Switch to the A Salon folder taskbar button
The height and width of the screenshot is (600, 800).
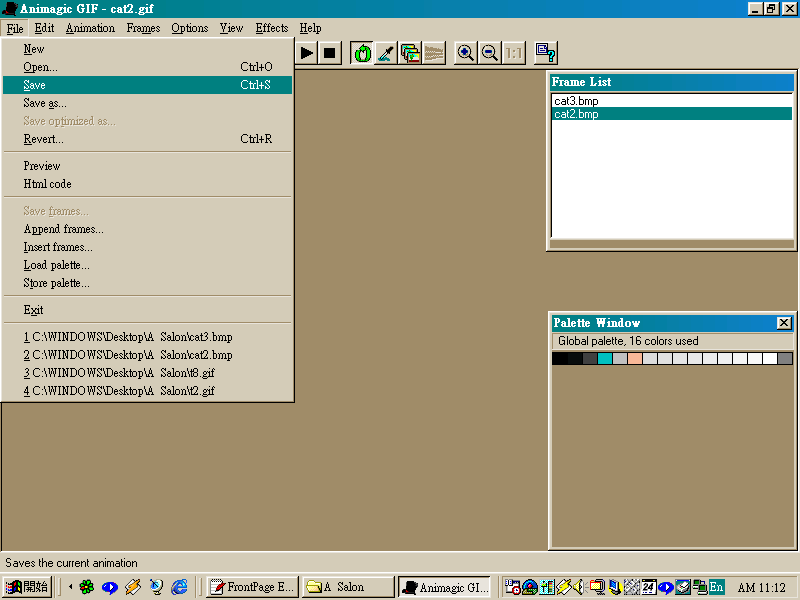(348, 587)
